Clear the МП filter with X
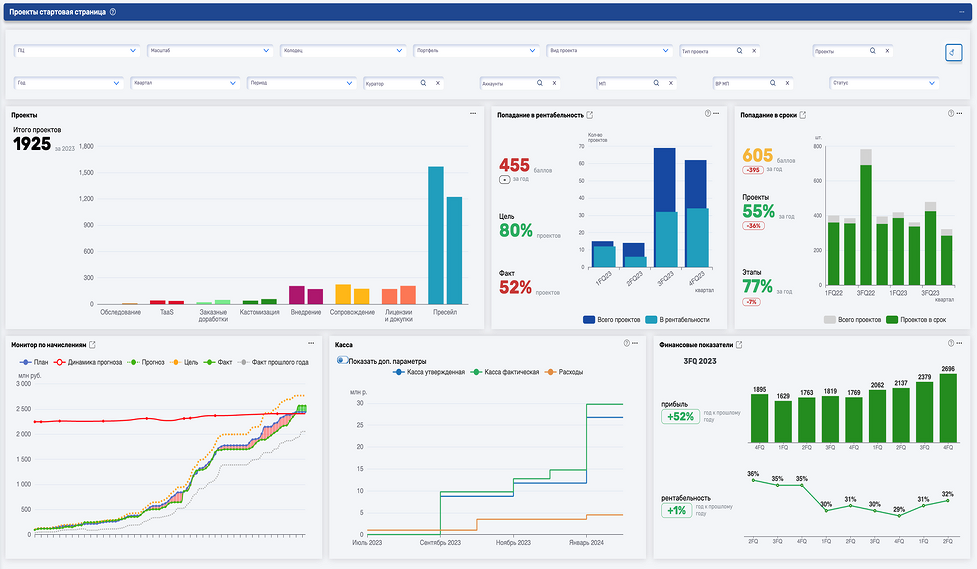This screenshot has height=569, width=977. tap(670, 82)
